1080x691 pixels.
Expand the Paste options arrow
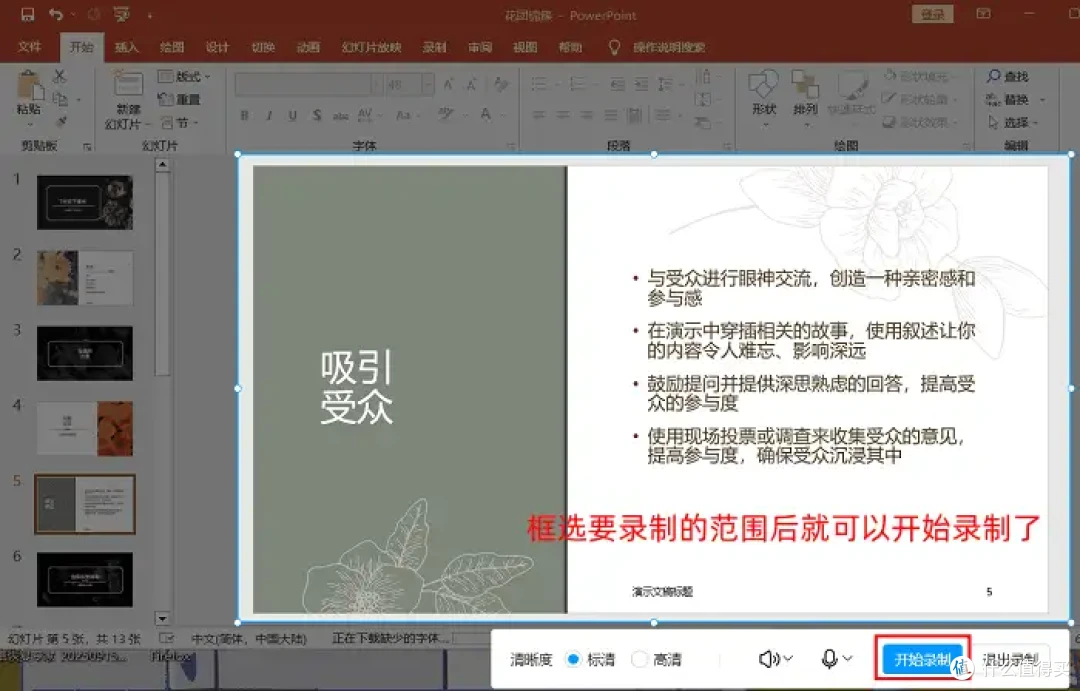(x=30, y=125)
